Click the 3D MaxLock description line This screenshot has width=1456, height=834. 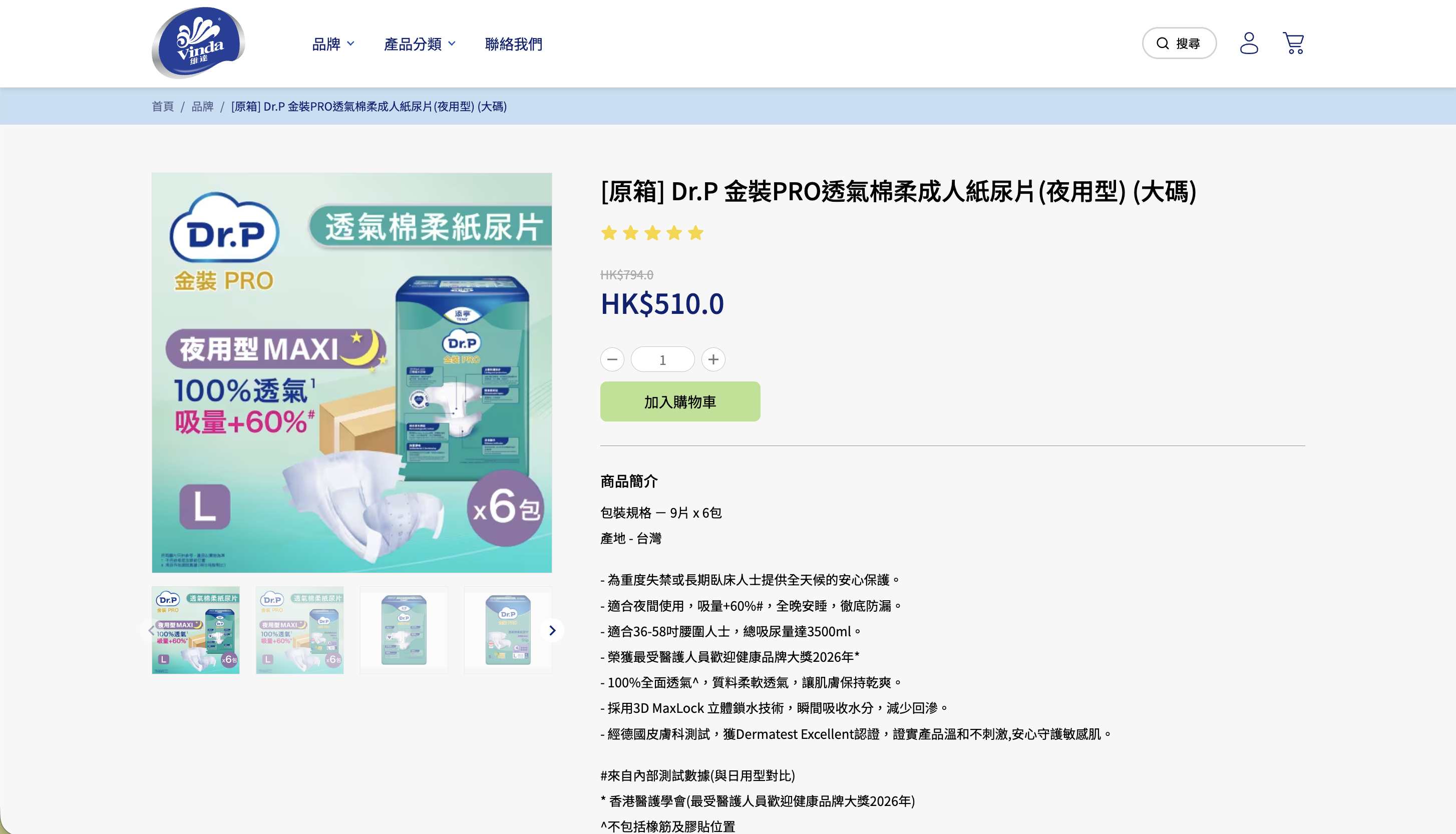(774, 708)
